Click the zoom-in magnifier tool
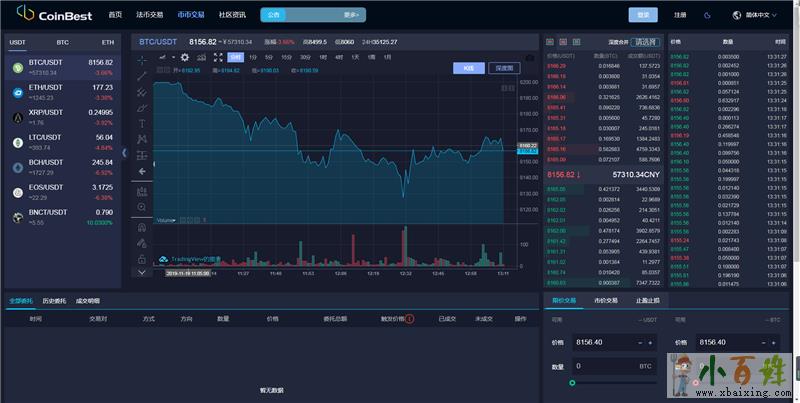800x403 pixels. pos(142,206)
